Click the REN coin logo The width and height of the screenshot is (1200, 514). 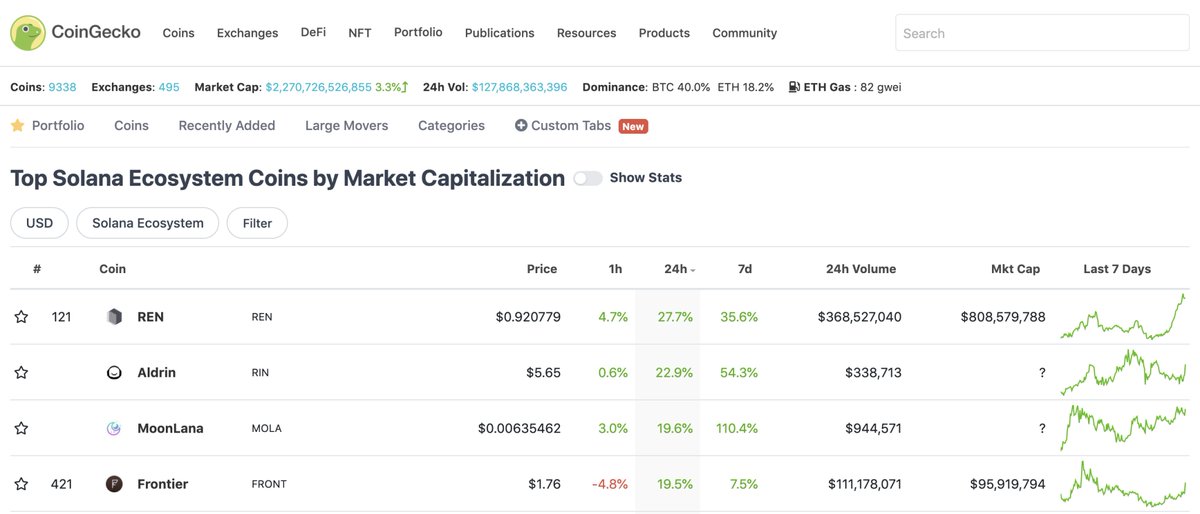coord(114,317)
